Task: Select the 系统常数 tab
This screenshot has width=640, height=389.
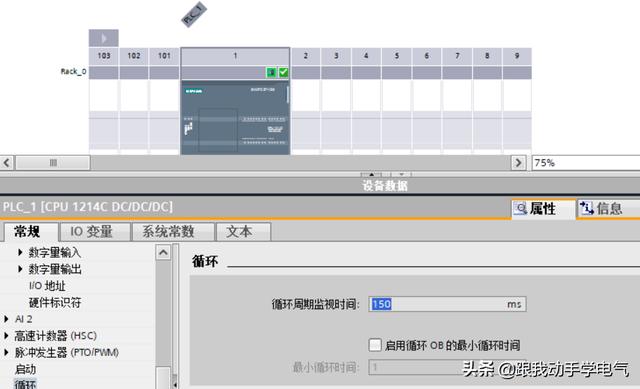Action: pos(173,232)
